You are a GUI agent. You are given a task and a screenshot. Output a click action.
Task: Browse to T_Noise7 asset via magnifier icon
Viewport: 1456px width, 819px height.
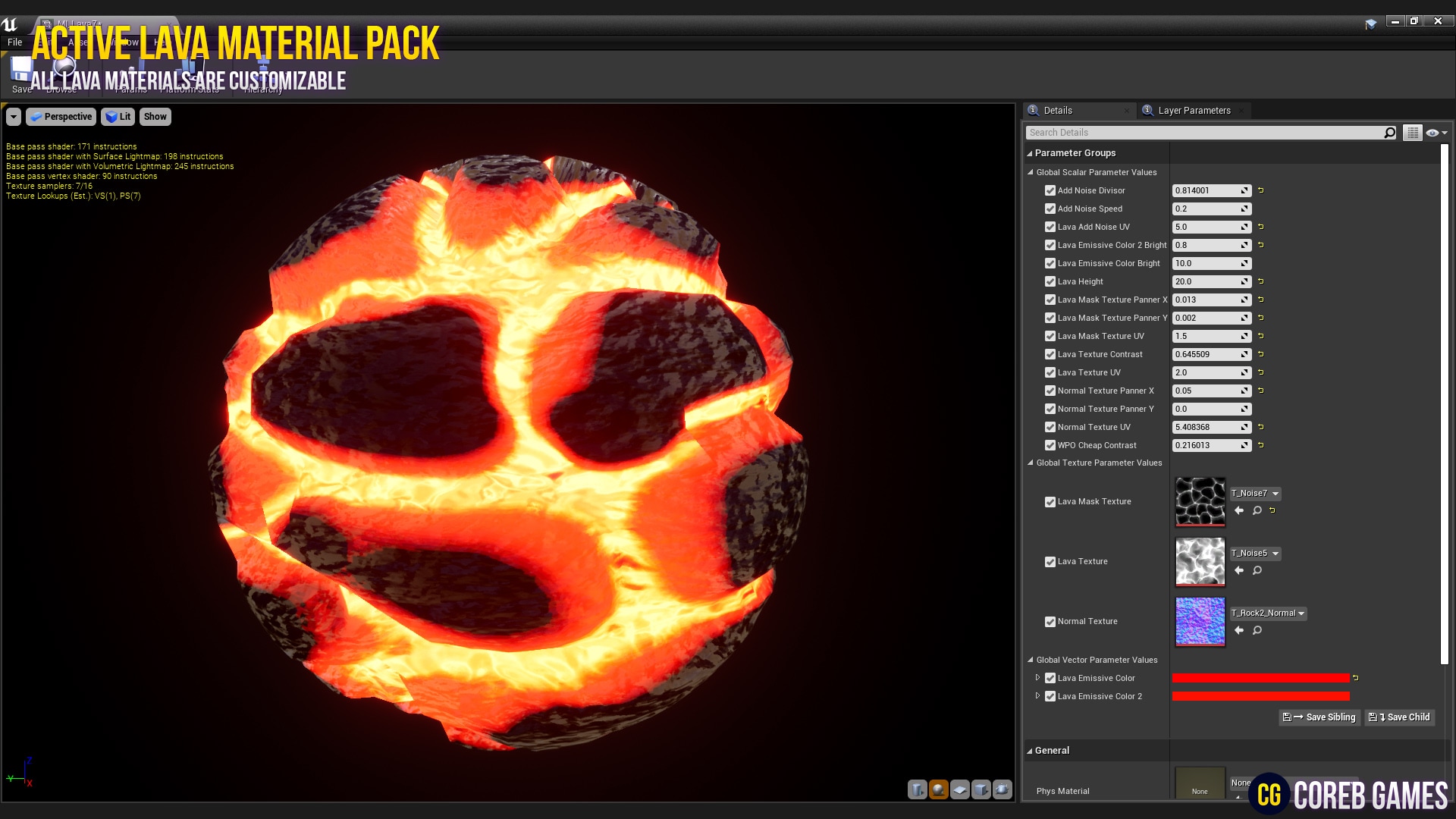point(1257,510)
